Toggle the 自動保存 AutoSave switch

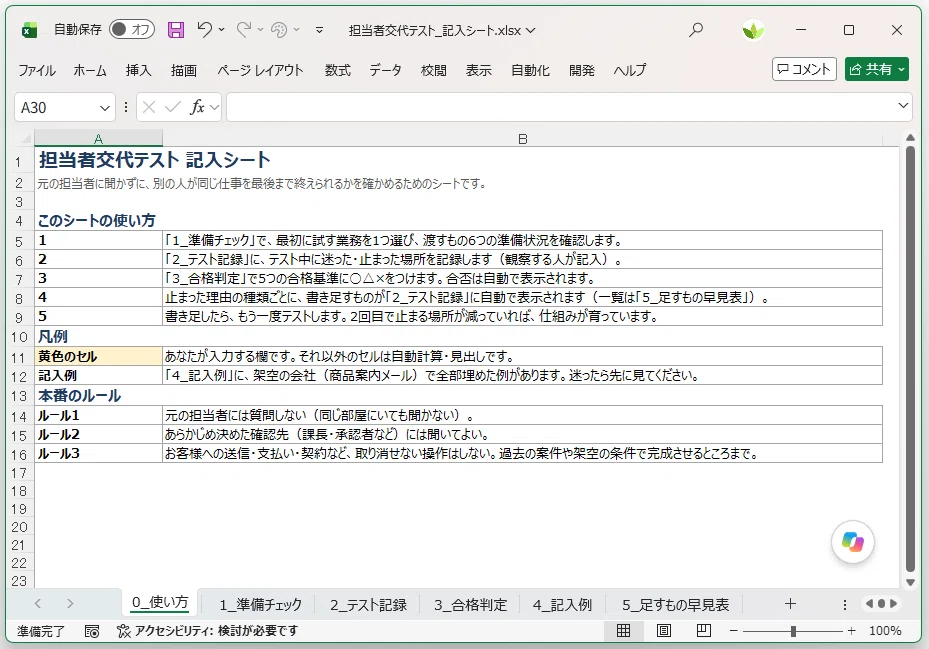point(132,29)
